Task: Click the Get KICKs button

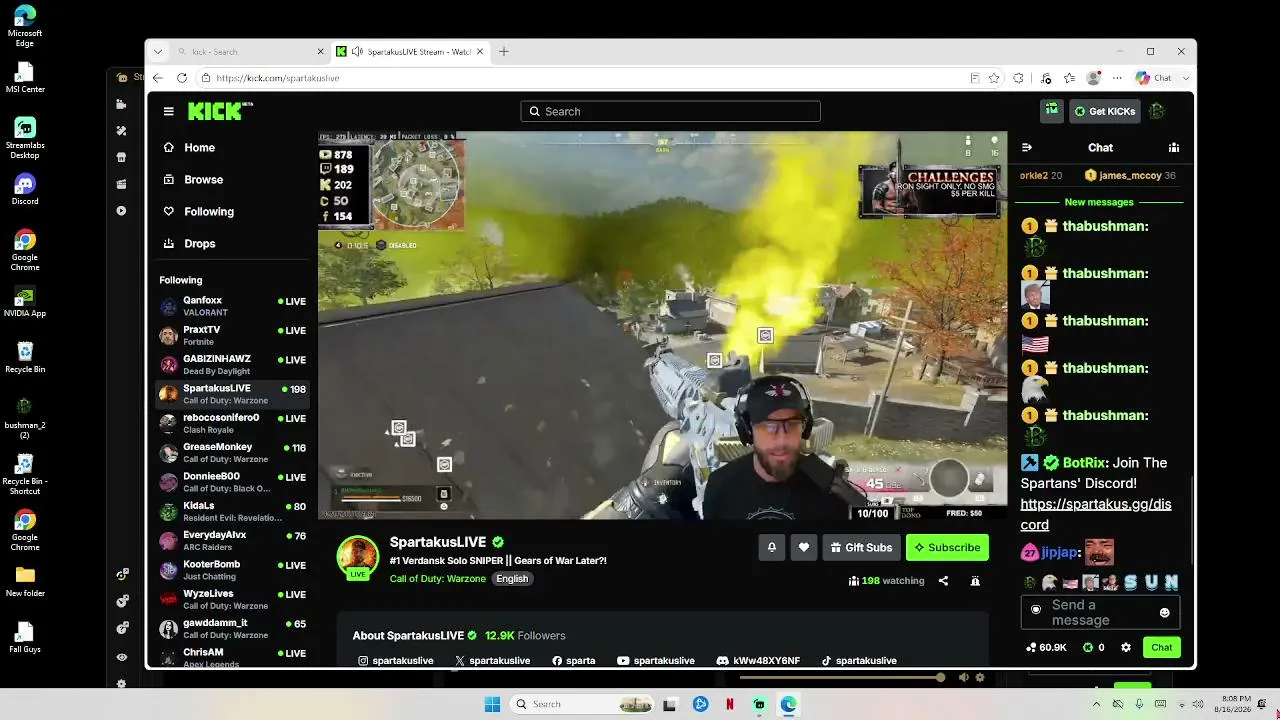Action: coord(1105,111)
